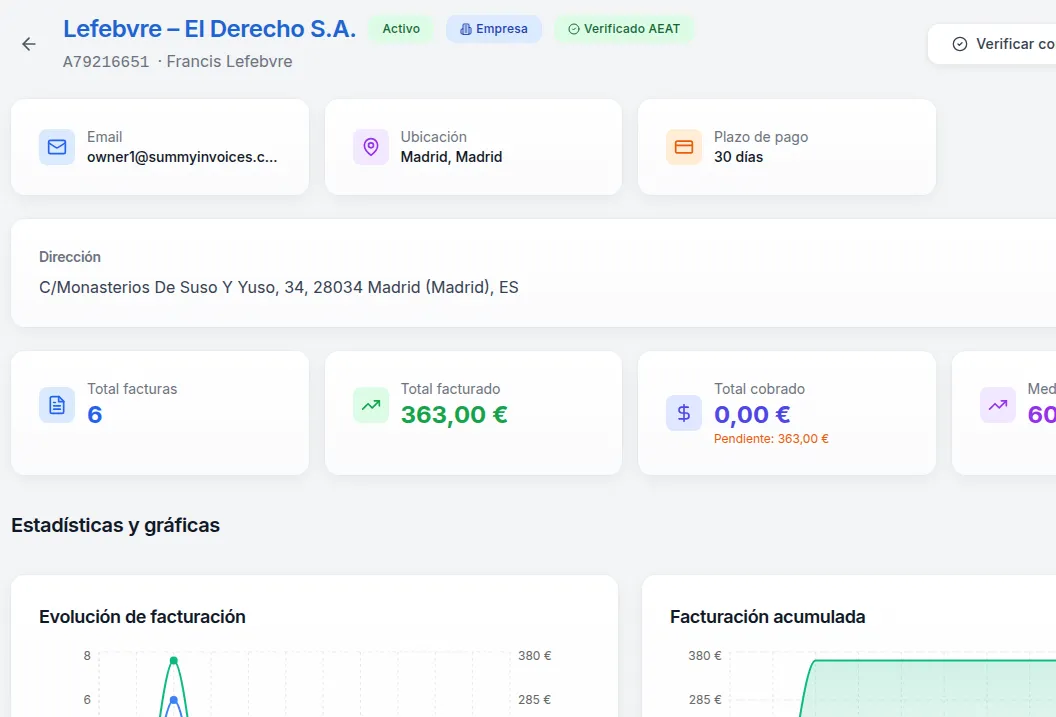This screenshot has width=1056, height=717.
Task: Select the green Total facturado trend icon
Action: click(370, 404)
